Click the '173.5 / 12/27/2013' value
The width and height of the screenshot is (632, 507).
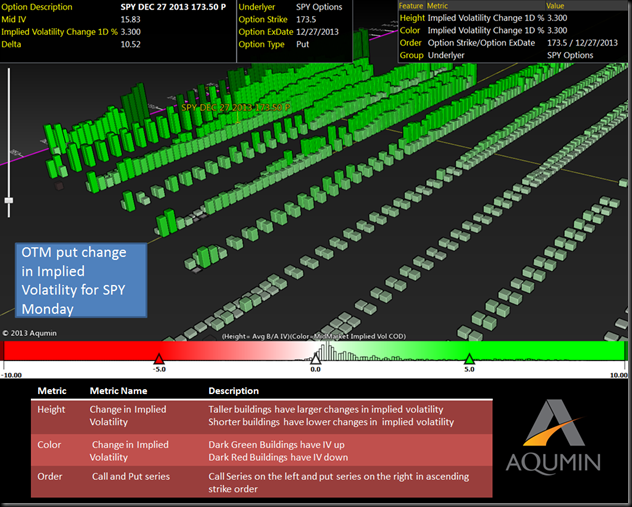point(582,43)
